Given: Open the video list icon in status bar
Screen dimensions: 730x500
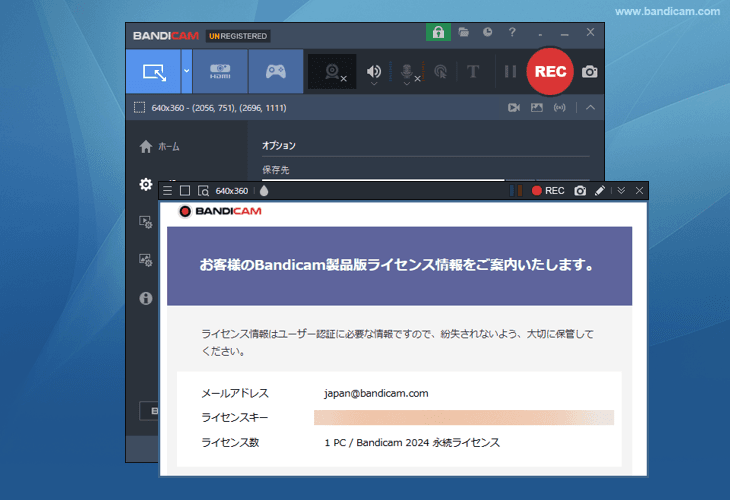Looking at the screenshot, I should 514,108.
